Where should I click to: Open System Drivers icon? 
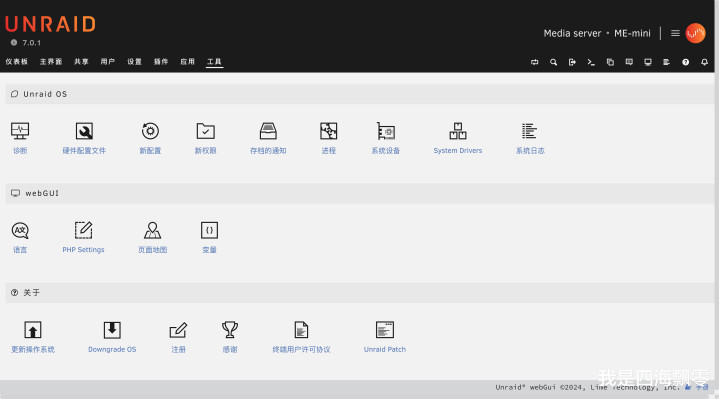[458, 131]
